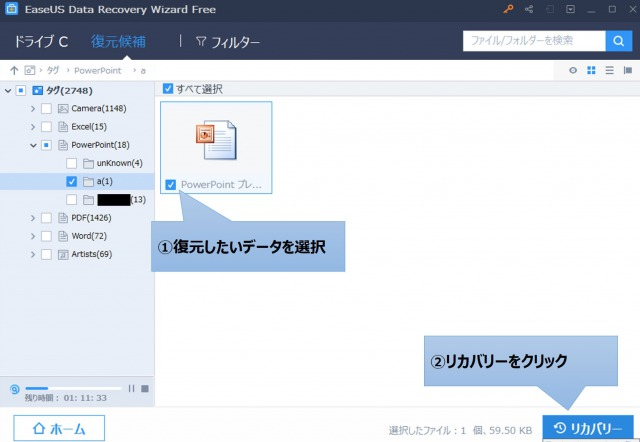The height and width of the screenshot is (442, 640).
Task: Click the 残り時間 remaining time text
Action: (66, 398)
